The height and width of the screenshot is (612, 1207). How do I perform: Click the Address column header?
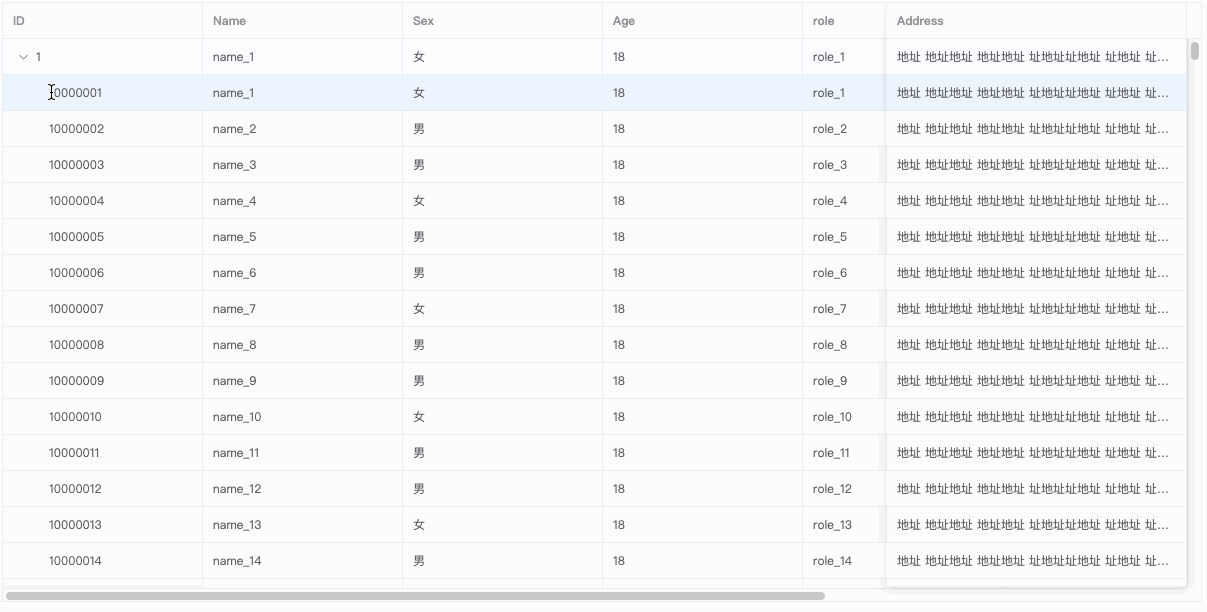(1036, 21)
